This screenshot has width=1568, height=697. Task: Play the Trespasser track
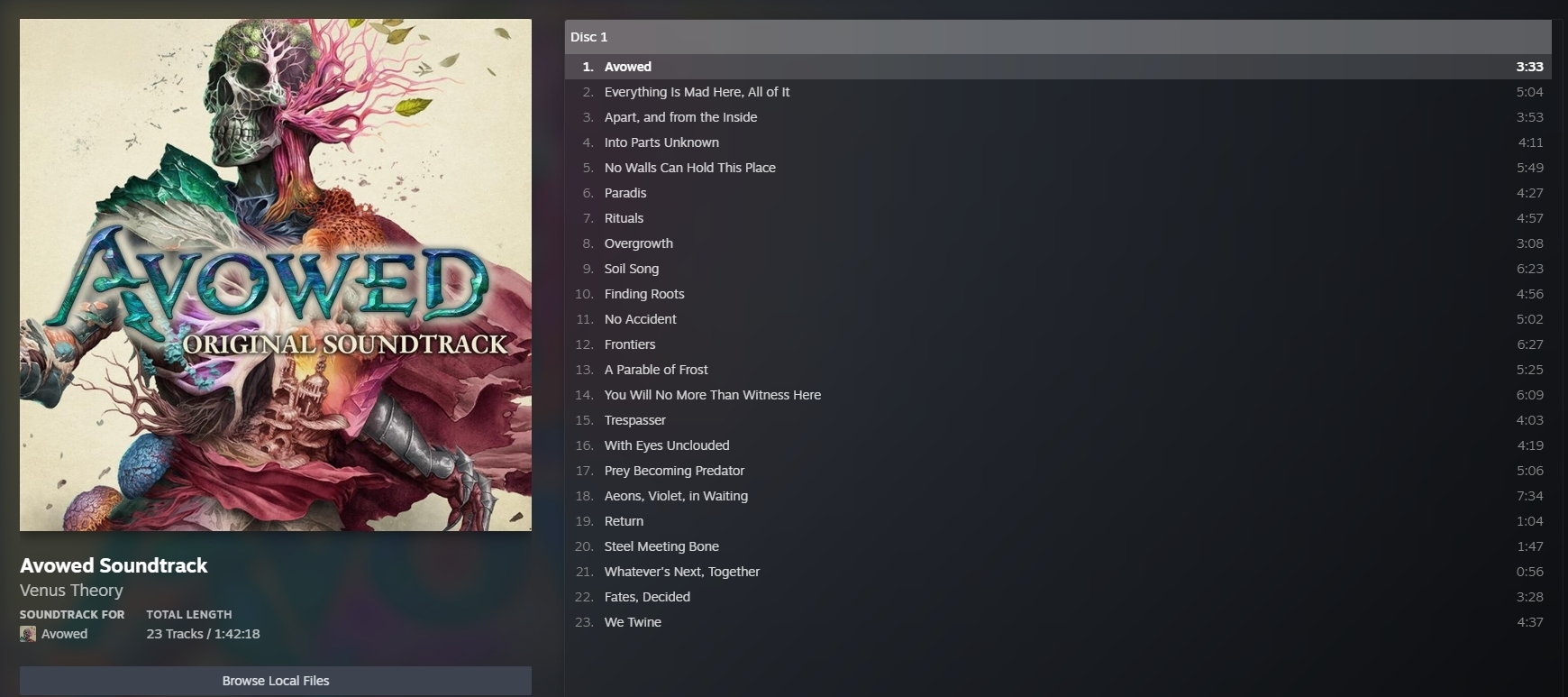coord(1058,420)
